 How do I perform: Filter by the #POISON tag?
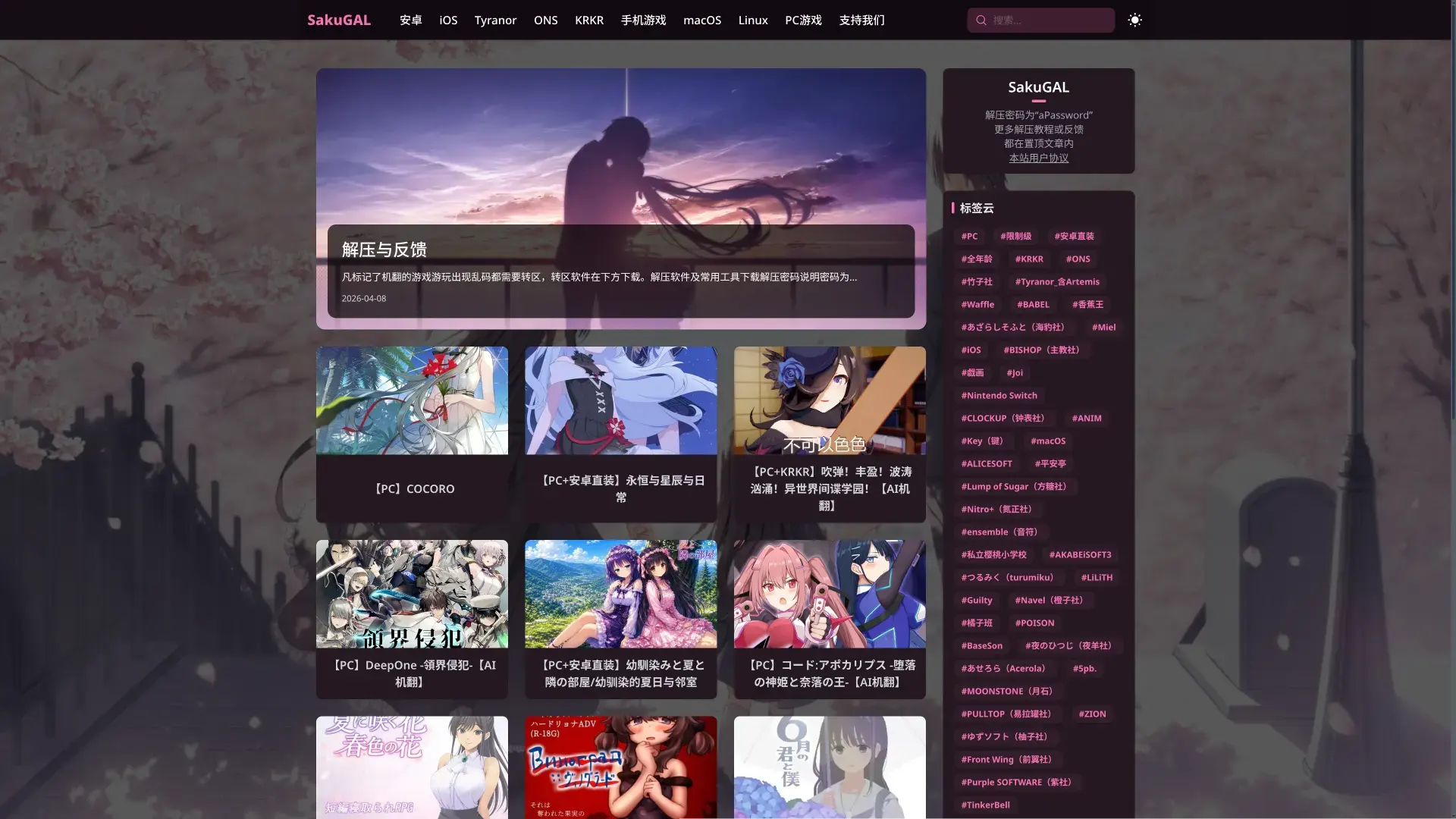coord(1034,623)
